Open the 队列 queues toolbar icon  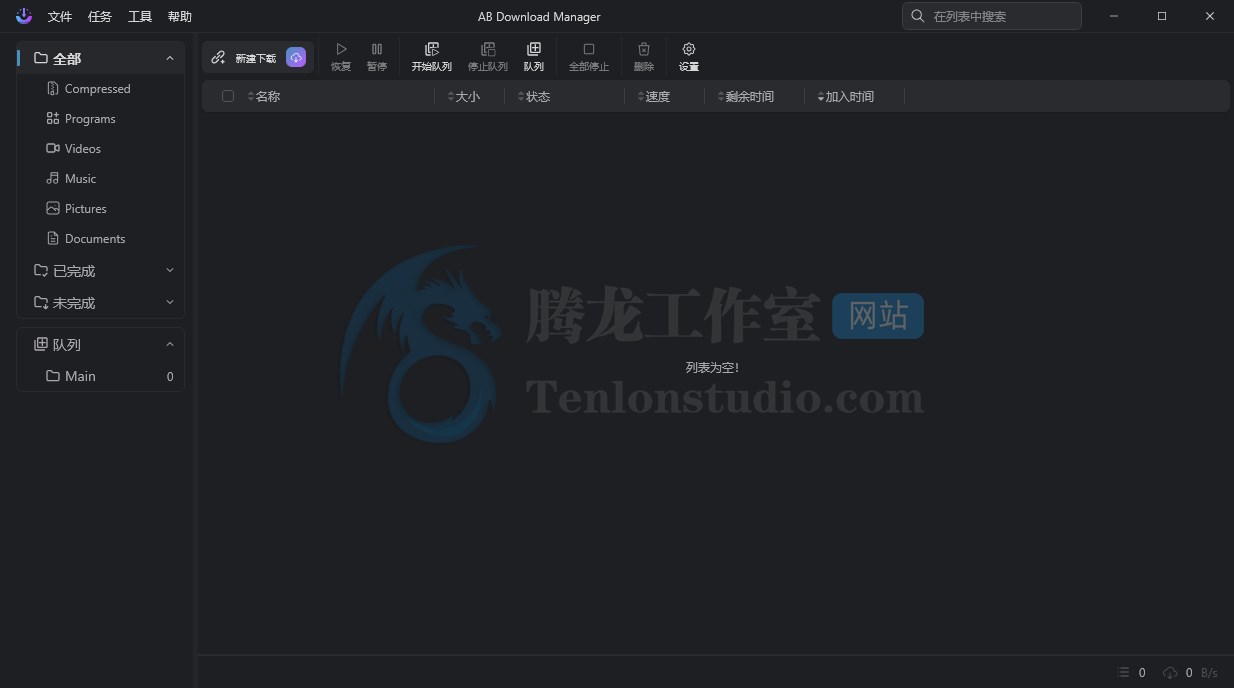pyautogui.click(x=534, y=49)
